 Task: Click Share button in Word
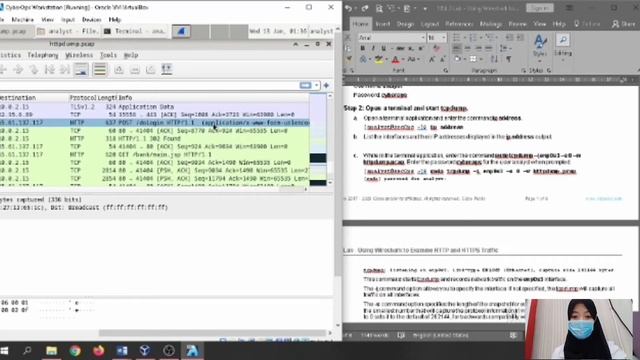click(624, 24)
